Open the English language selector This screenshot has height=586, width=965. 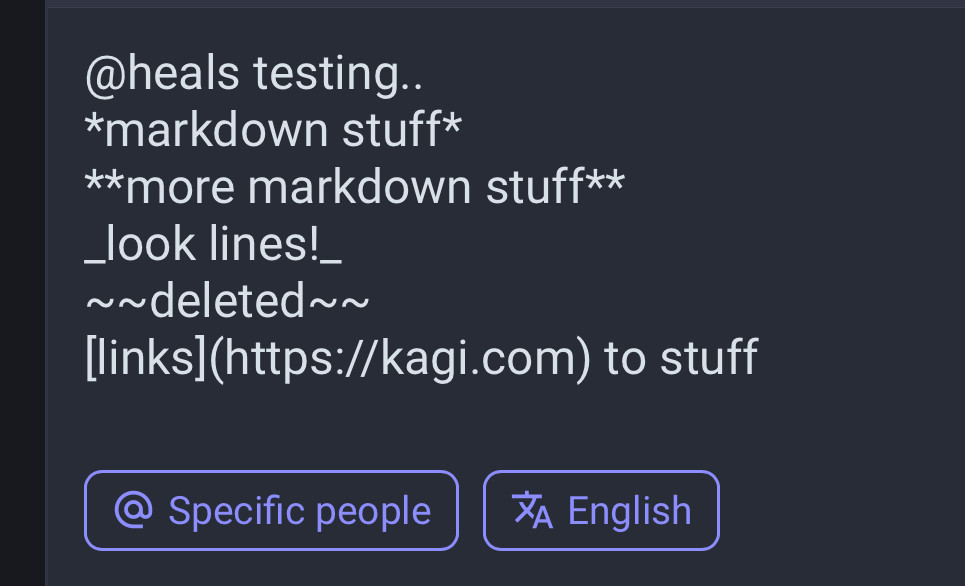point(601,510)
